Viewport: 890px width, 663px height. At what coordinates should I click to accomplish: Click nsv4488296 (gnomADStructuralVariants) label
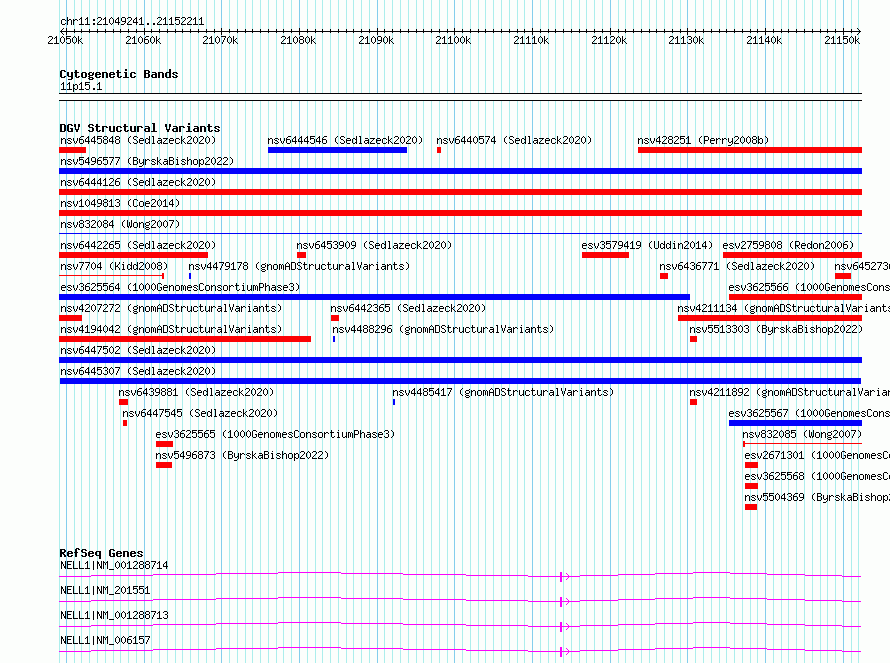(x=443, y=329)
